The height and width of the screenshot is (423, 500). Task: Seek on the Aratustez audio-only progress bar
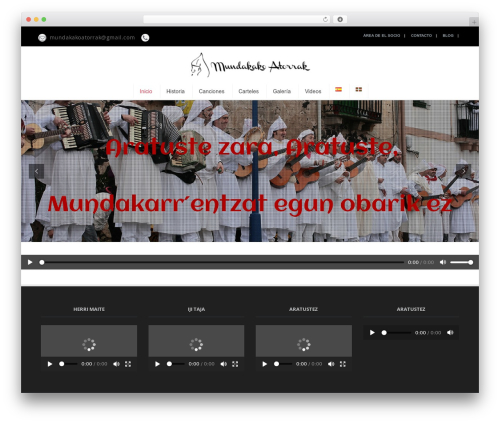[x=396, y=332]
